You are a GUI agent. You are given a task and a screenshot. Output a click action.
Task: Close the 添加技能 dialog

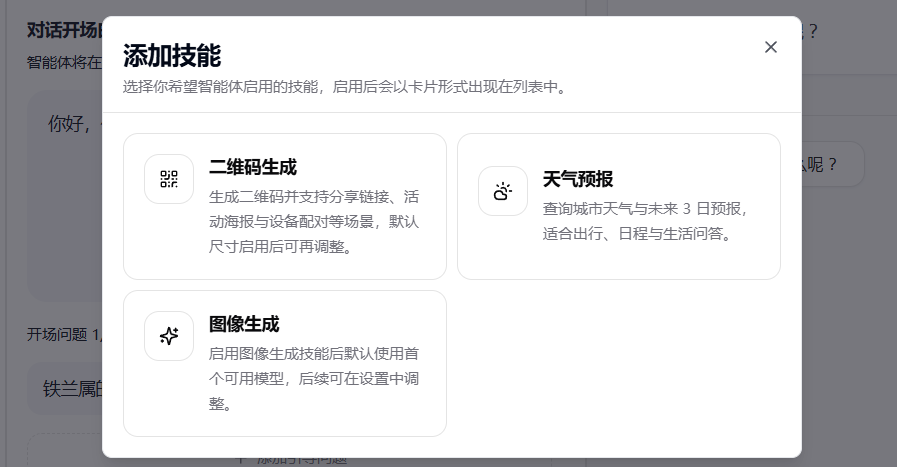tap(771, 47)
